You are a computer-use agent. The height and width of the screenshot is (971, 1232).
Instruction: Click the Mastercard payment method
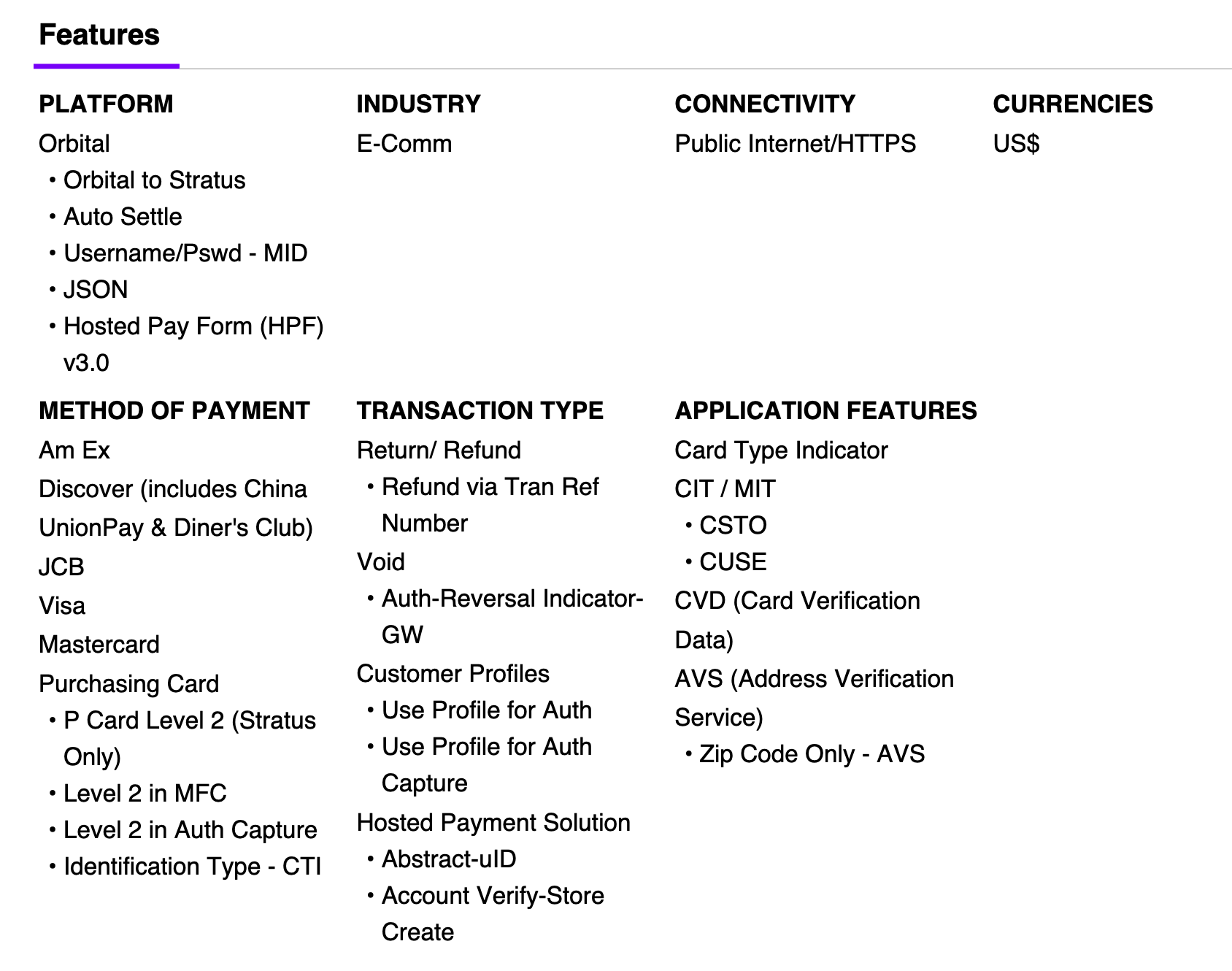coord(99,645)
